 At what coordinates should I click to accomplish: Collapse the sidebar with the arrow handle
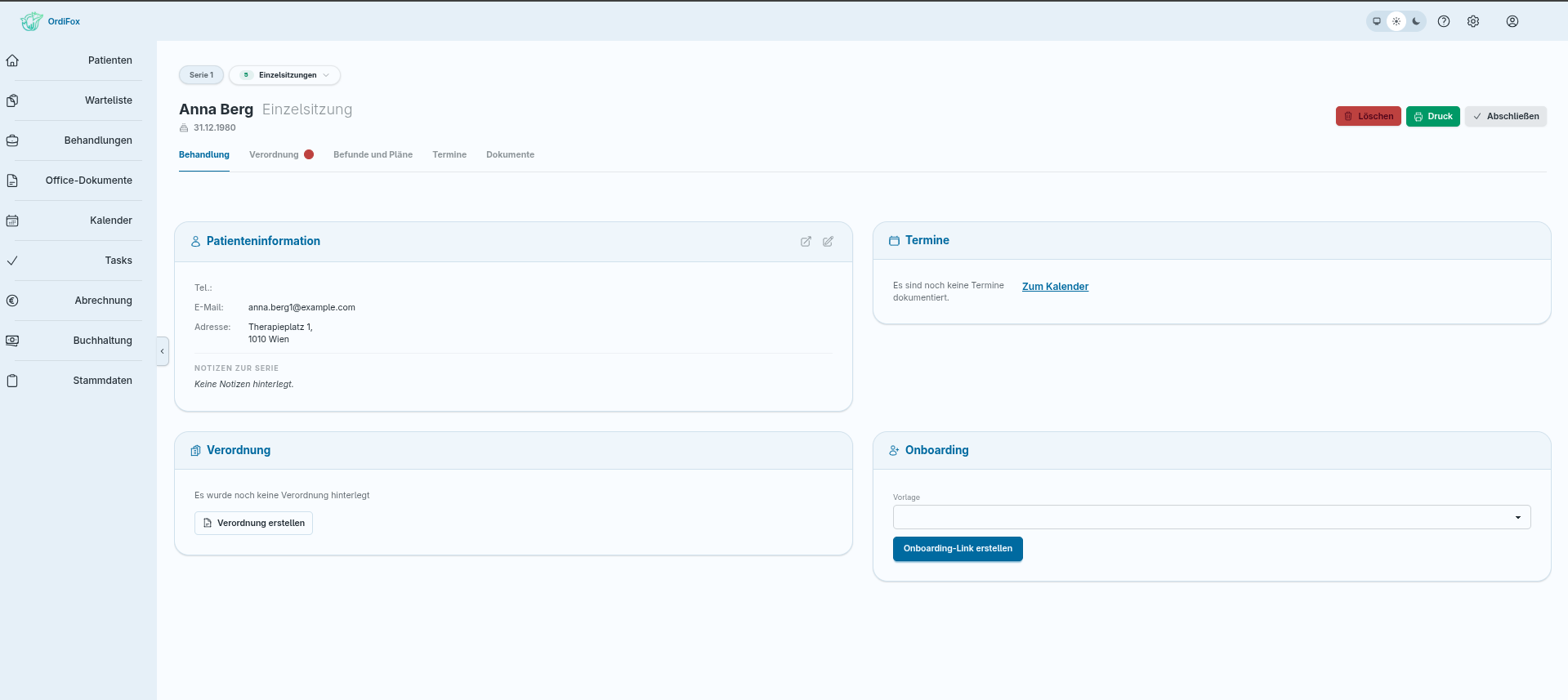(x=162, y=351)
